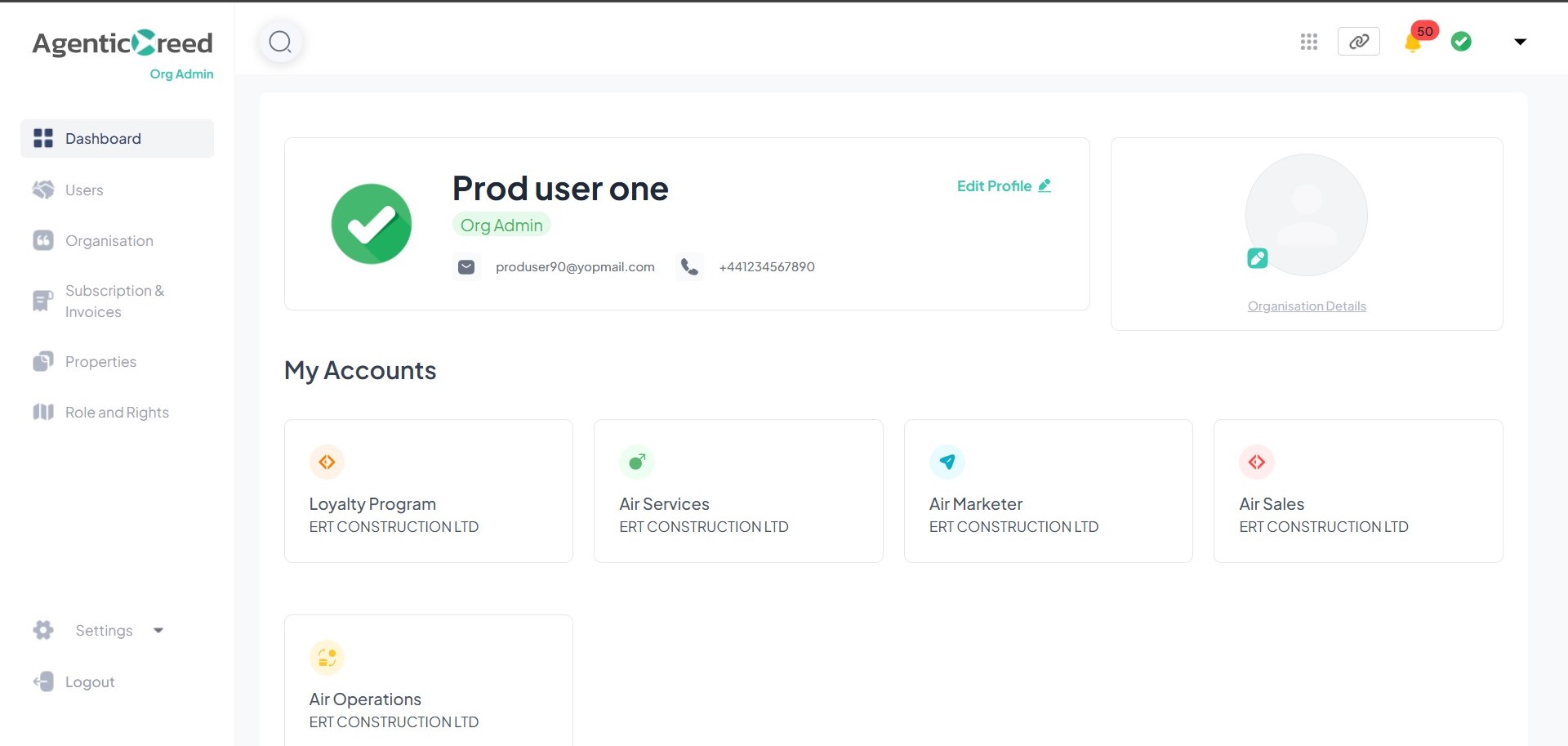Screen dimensions: 1568x746
Task: Open the Air Marketer account card
Action: tap(1048, 491)
